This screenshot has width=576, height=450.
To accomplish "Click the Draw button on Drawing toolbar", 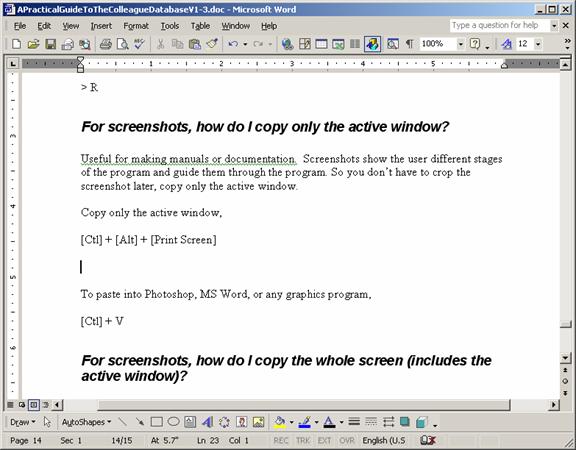I will 22,422.
